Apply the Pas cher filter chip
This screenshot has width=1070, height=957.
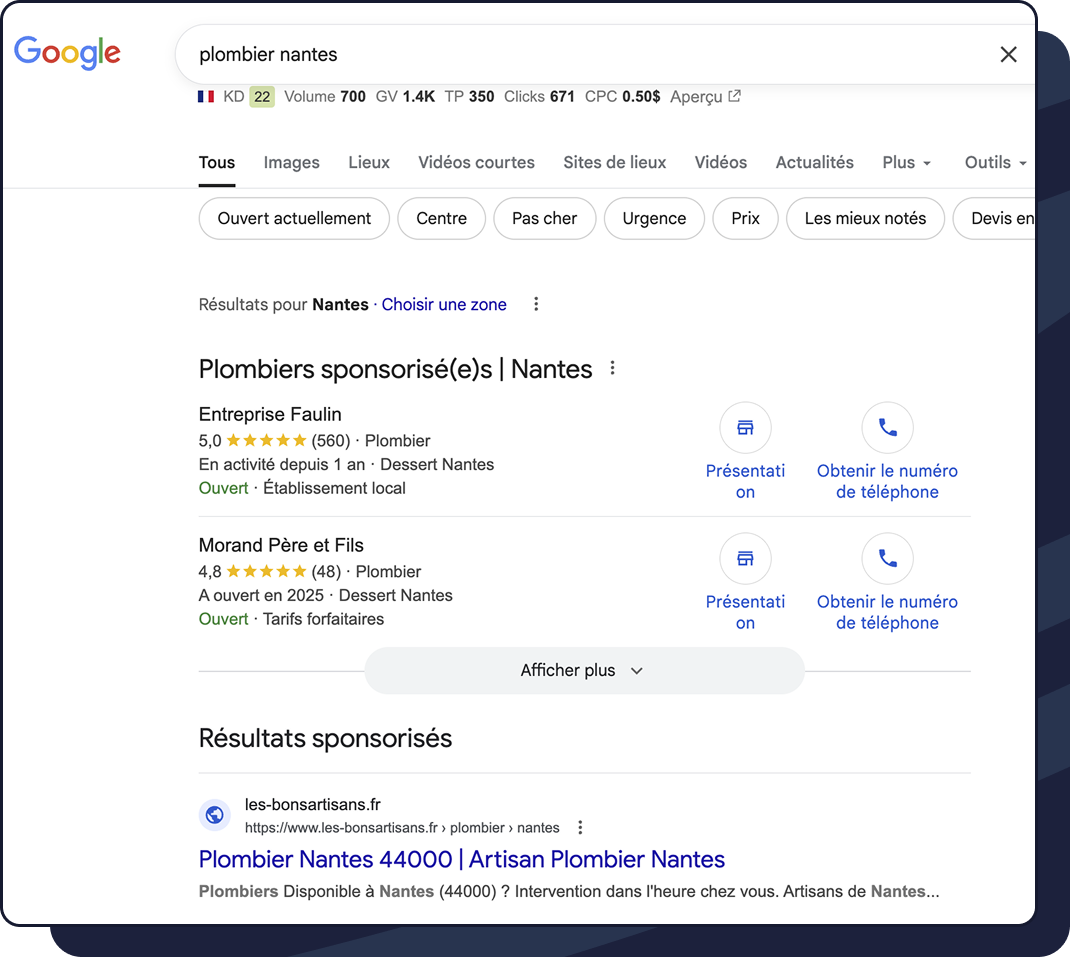545,218
